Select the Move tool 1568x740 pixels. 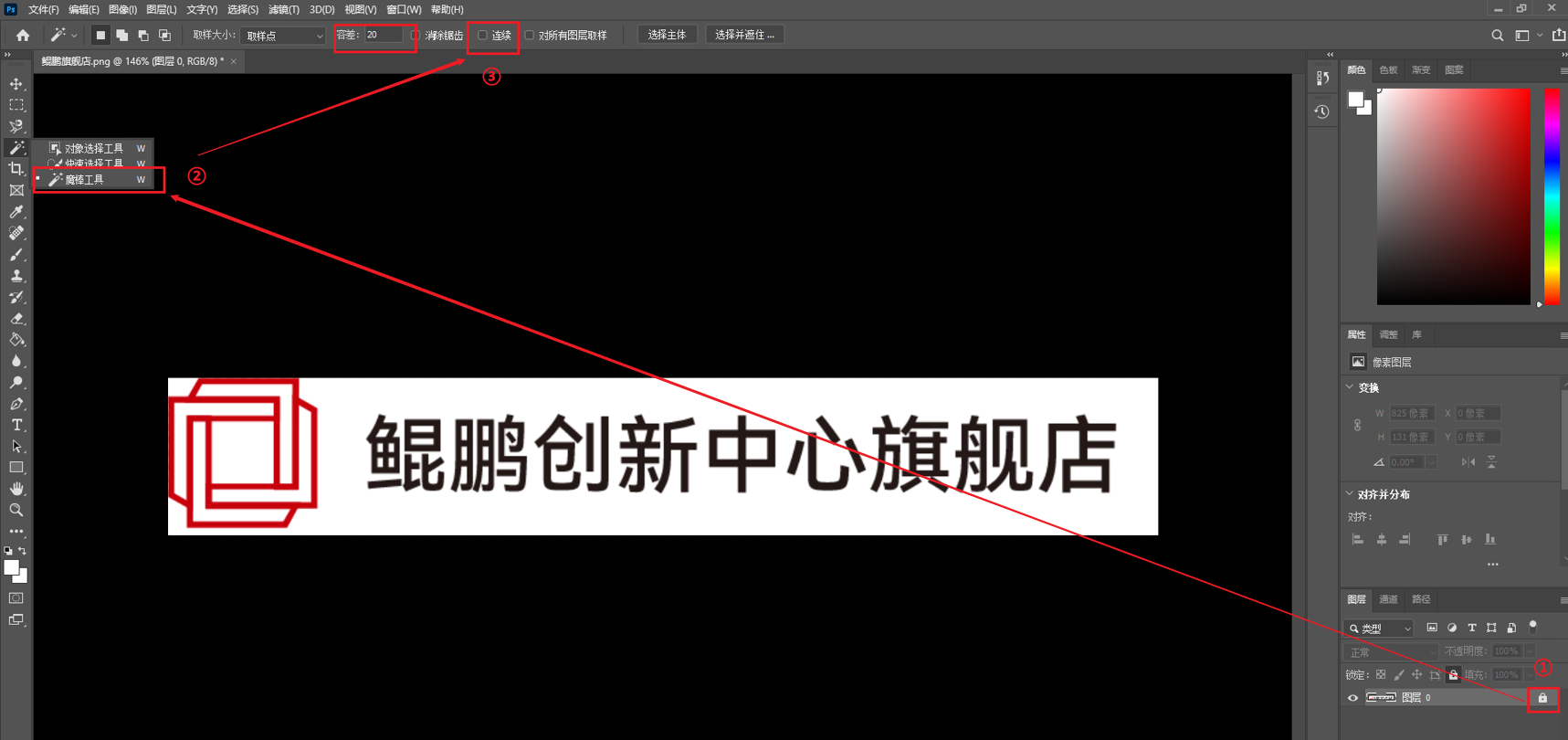(16, 84)
